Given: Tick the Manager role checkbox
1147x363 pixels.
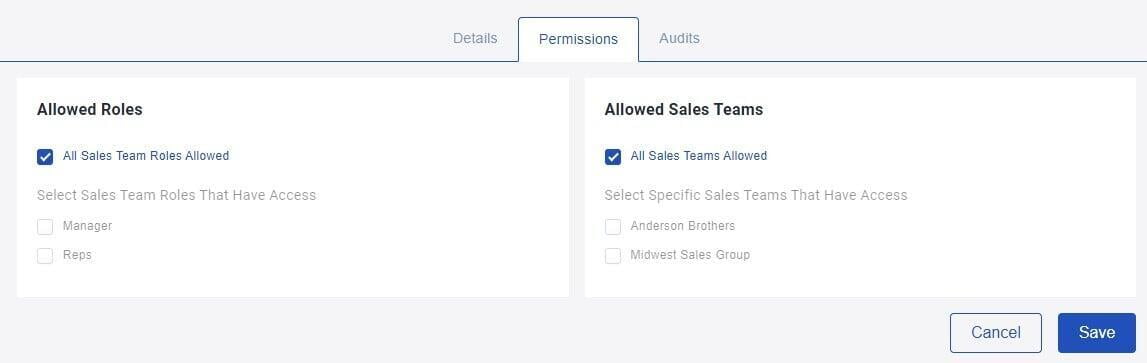Looking at the screenshot, I should coord(45,227).
